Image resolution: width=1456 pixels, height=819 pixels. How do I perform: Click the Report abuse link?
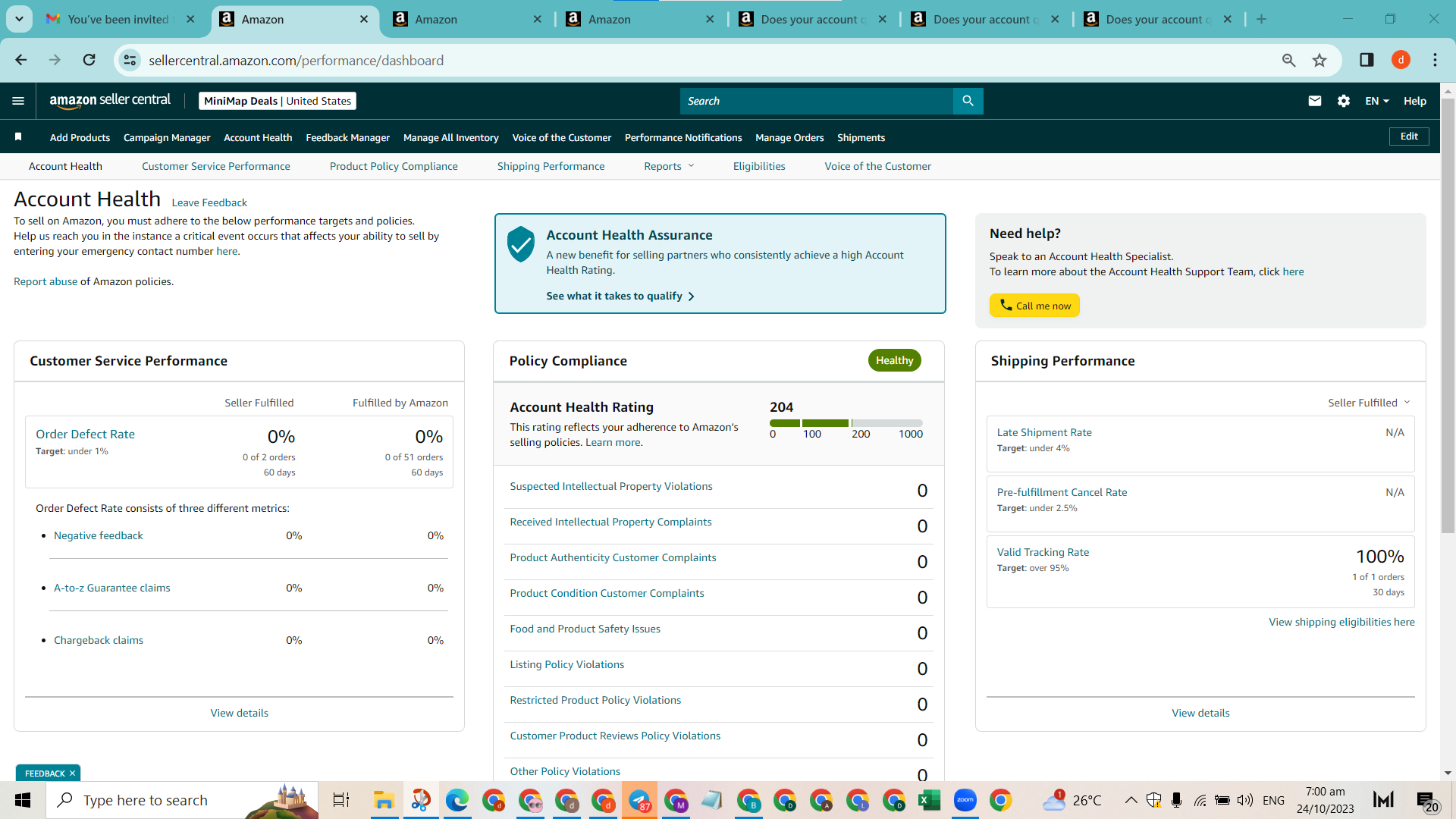[x=45, y=281]
